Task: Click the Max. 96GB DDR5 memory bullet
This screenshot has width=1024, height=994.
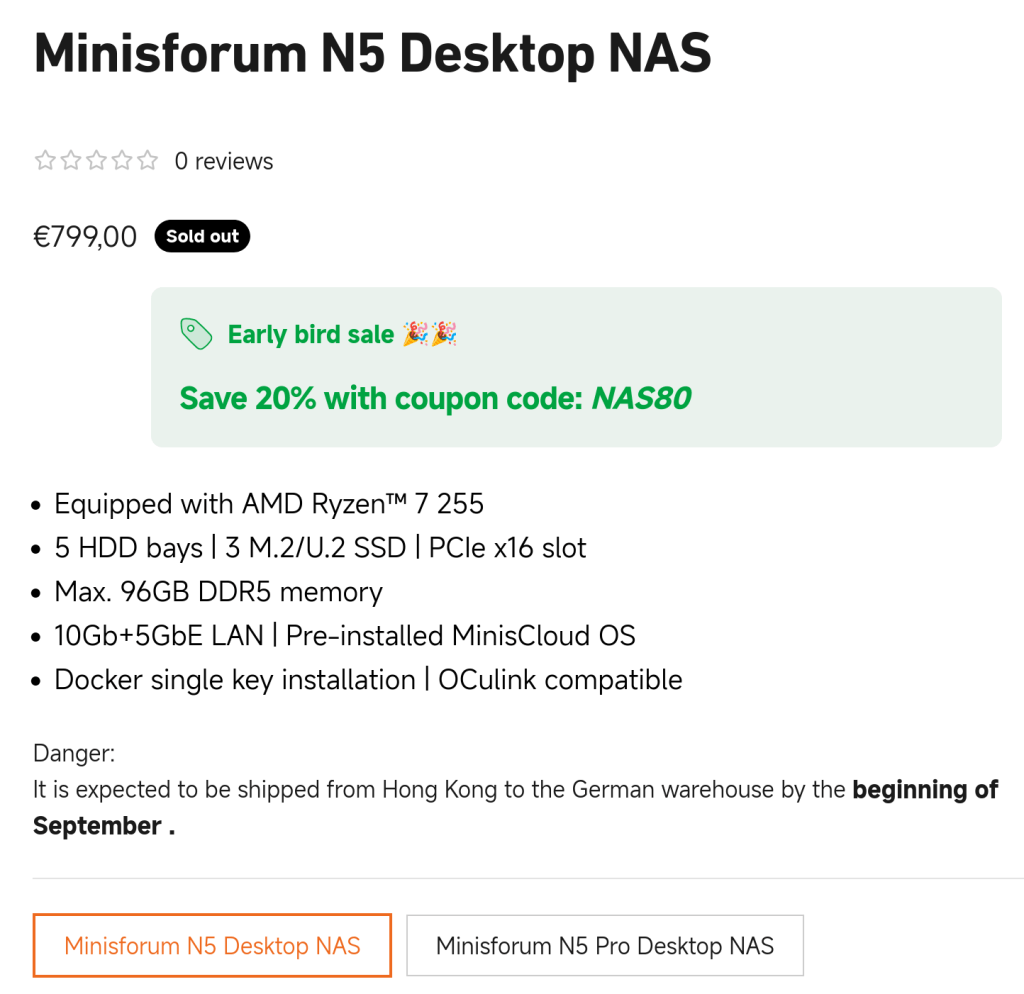Action: pyautogui.click(x=218, y=592)
